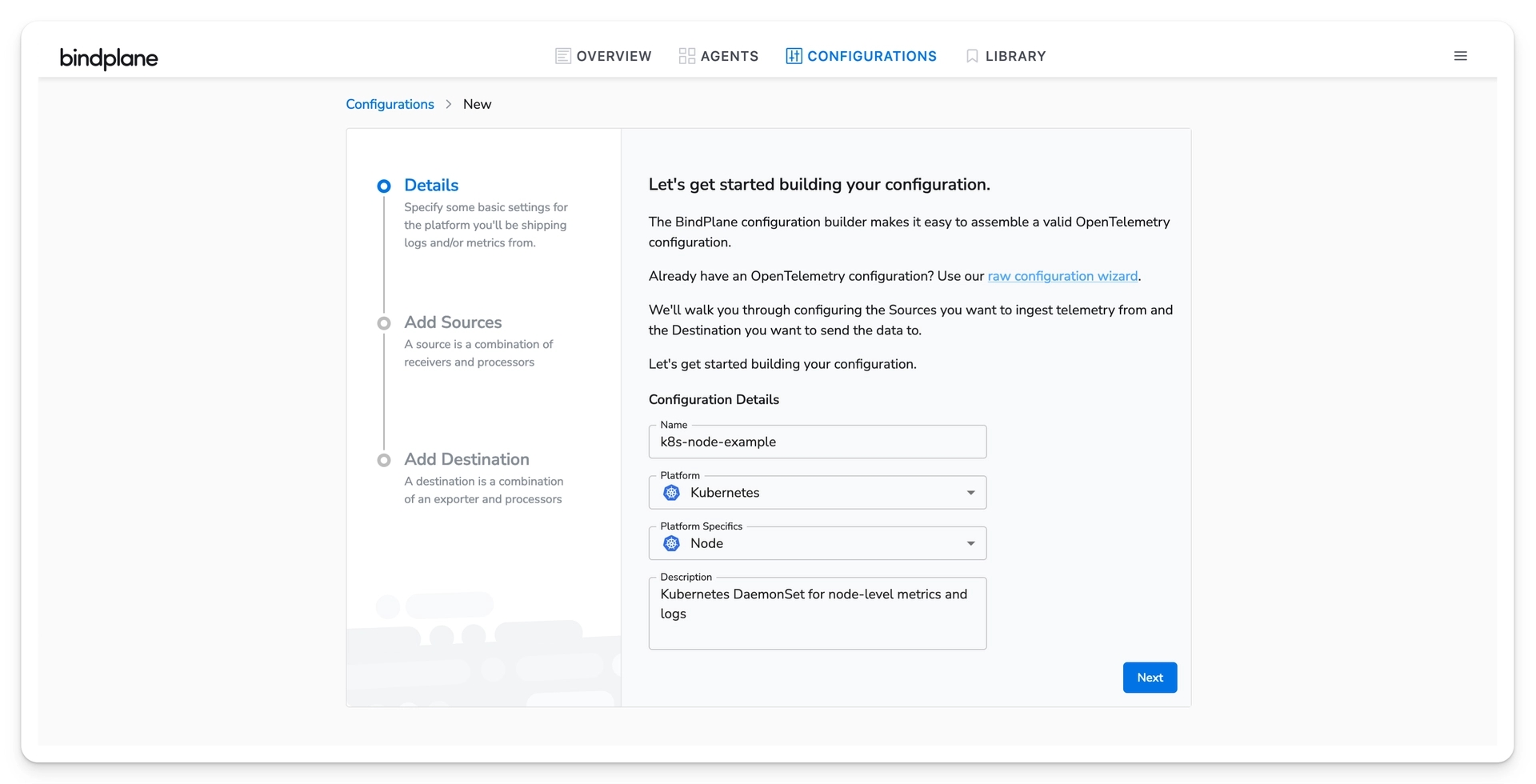Click the Add Sources step circle
This screenshot has height=784, width=1536.
click(385, 323)
